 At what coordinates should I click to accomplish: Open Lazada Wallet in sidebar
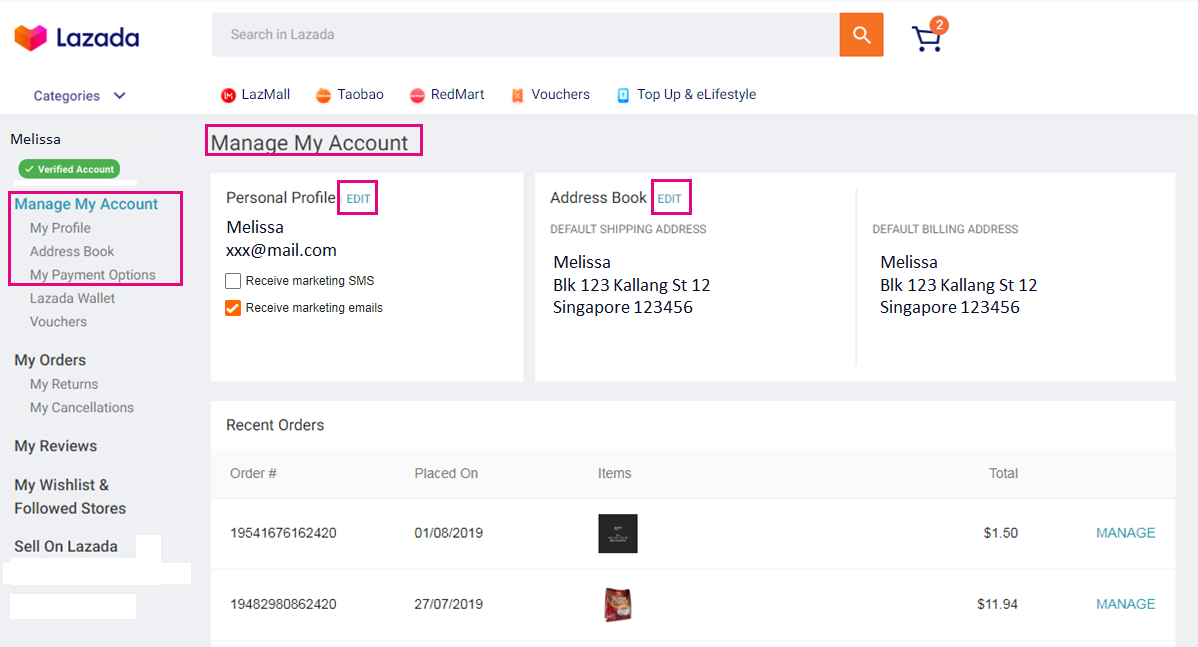coord(73,299)
